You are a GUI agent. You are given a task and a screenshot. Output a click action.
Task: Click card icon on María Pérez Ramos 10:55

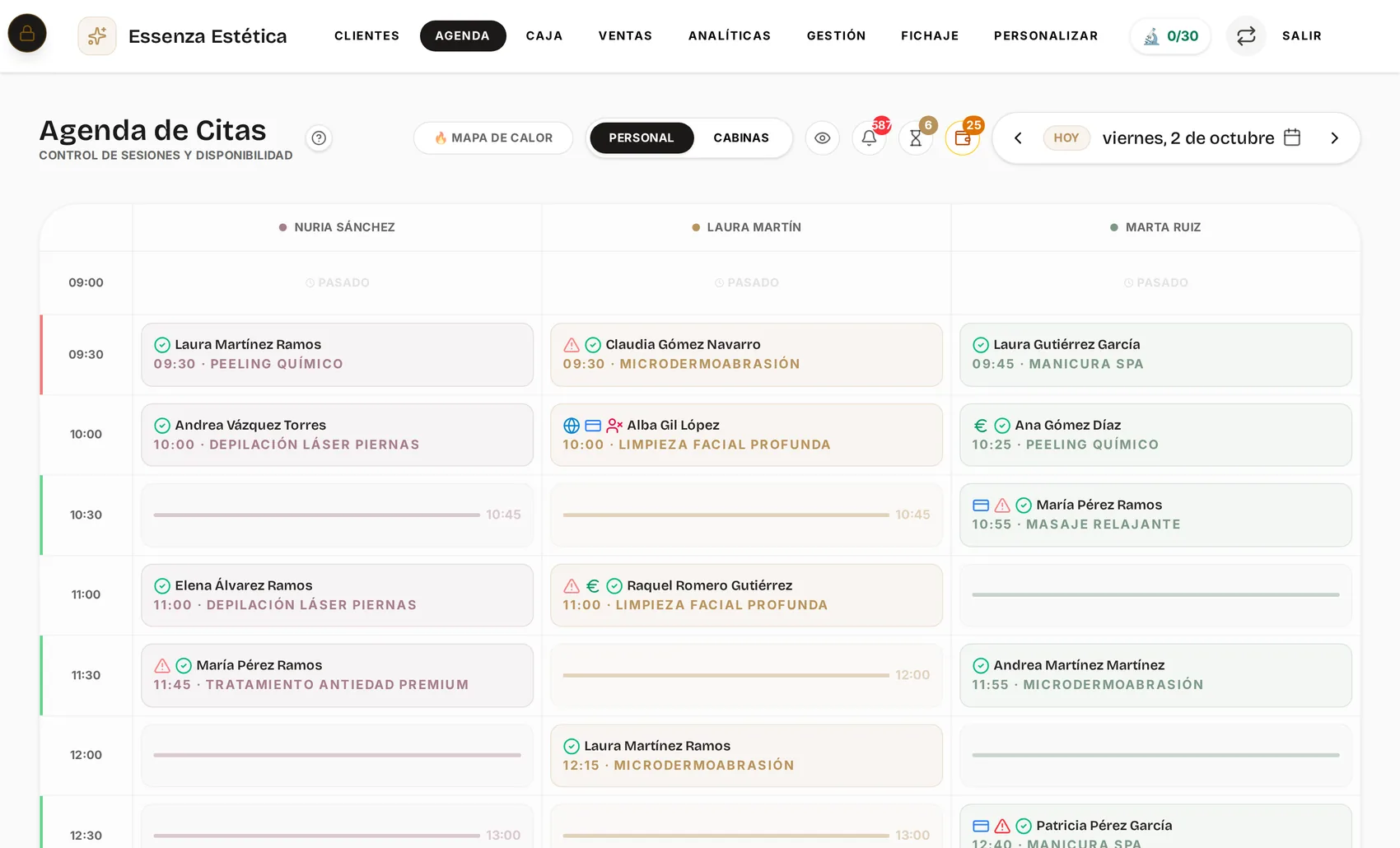click(981, 506)
